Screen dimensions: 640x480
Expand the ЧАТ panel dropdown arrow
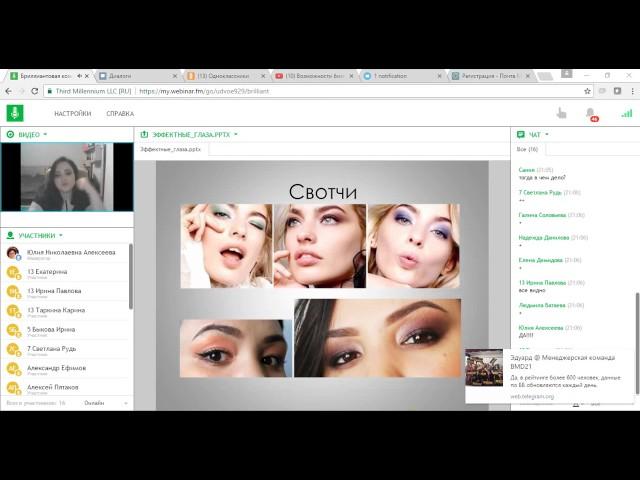[x=547, y=134]
